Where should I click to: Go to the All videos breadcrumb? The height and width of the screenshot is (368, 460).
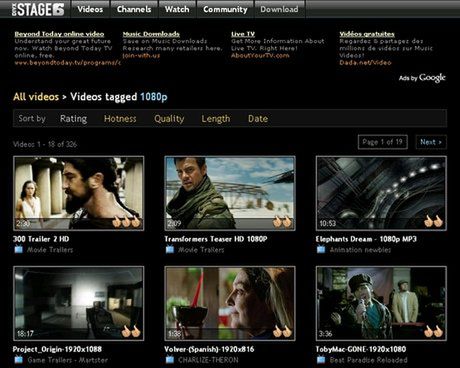(36, 97)
